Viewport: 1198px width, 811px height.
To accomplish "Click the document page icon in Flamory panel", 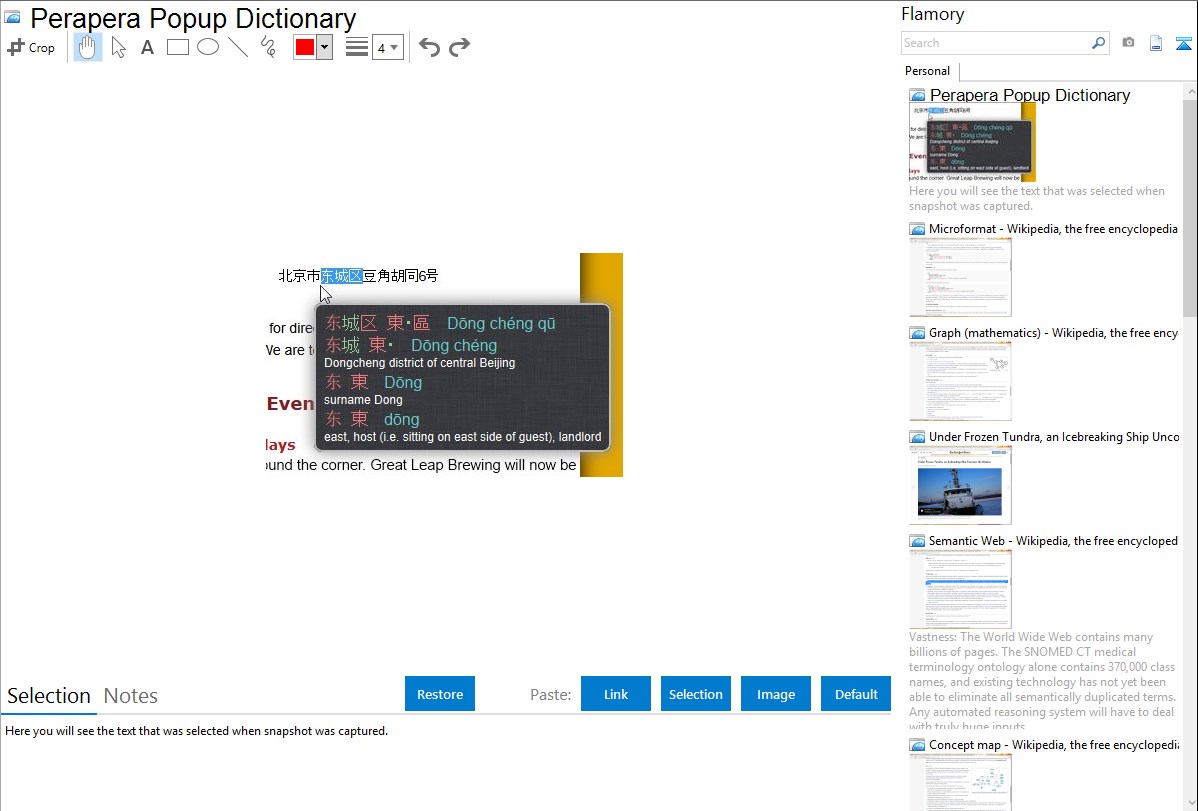I will tap(1156, 43).
